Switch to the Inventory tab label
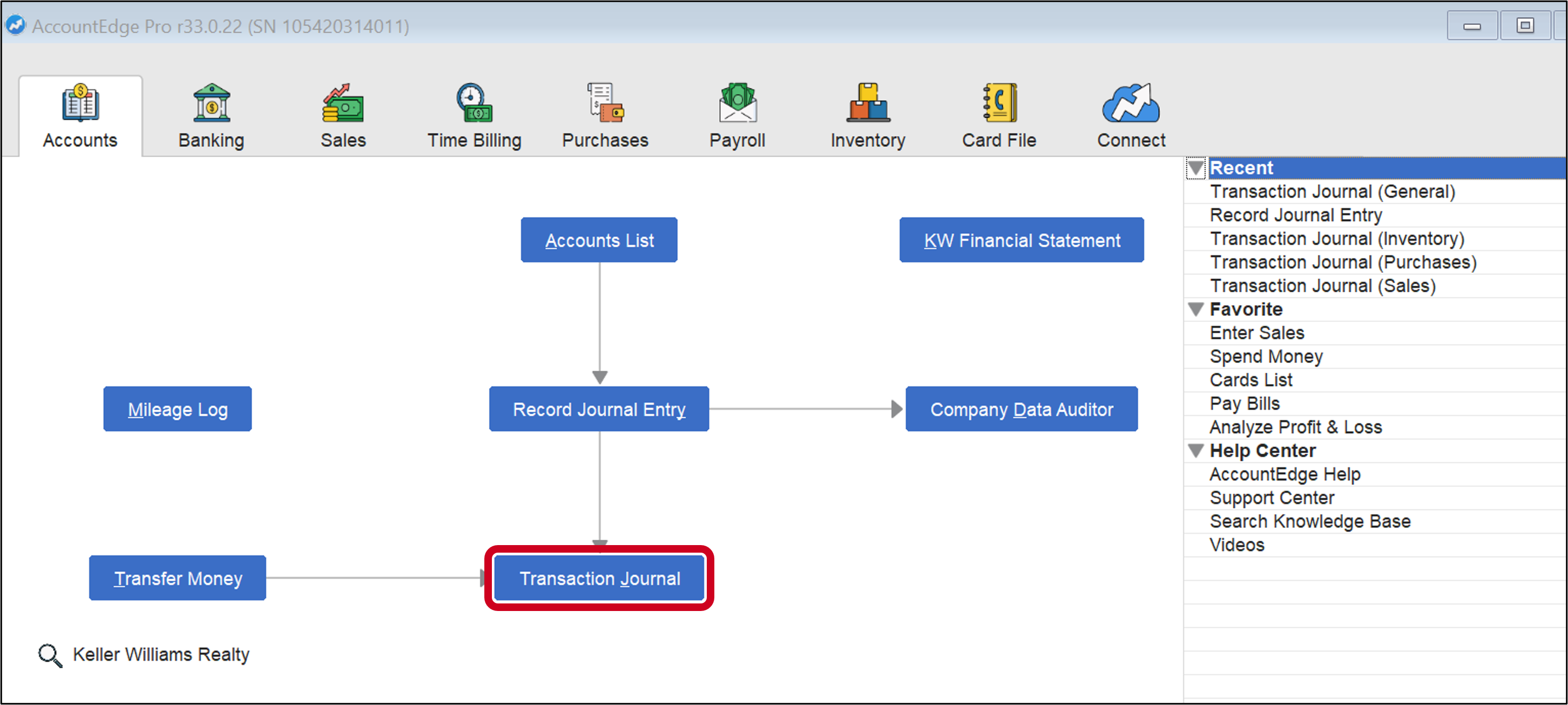The height and width of the screenshot is (705, 1568). point(868,140)
